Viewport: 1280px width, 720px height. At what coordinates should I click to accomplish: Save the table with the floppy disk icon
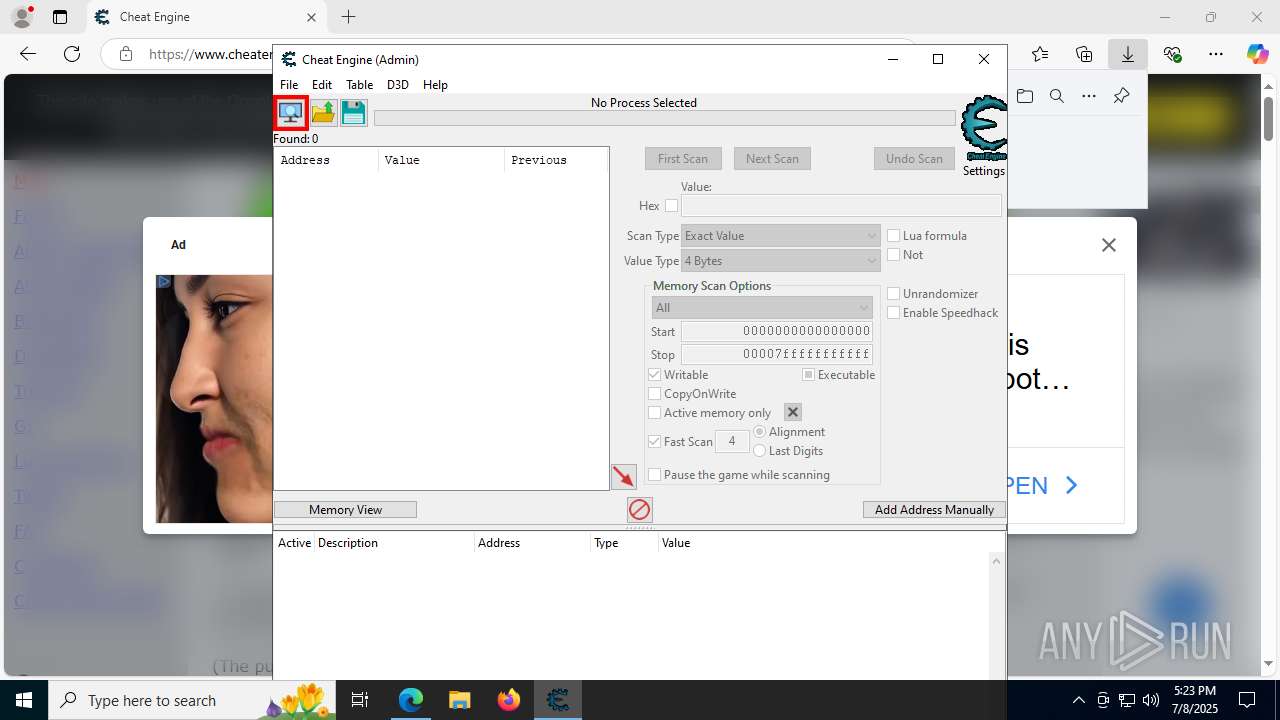(354, 112)
